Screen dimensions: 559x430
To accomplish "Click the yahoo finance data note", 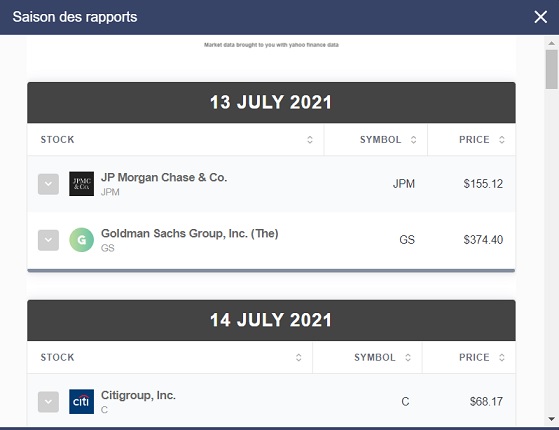I will coord(271,45).
